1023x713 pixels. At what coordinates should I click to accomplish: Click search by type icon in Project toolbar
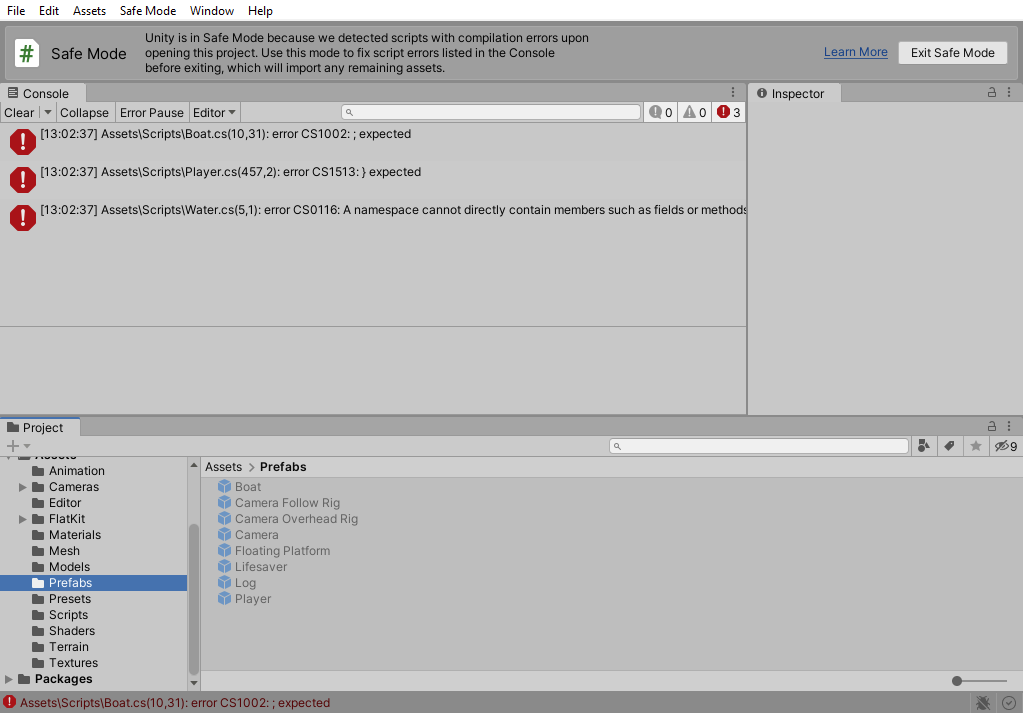click(922, 445)
